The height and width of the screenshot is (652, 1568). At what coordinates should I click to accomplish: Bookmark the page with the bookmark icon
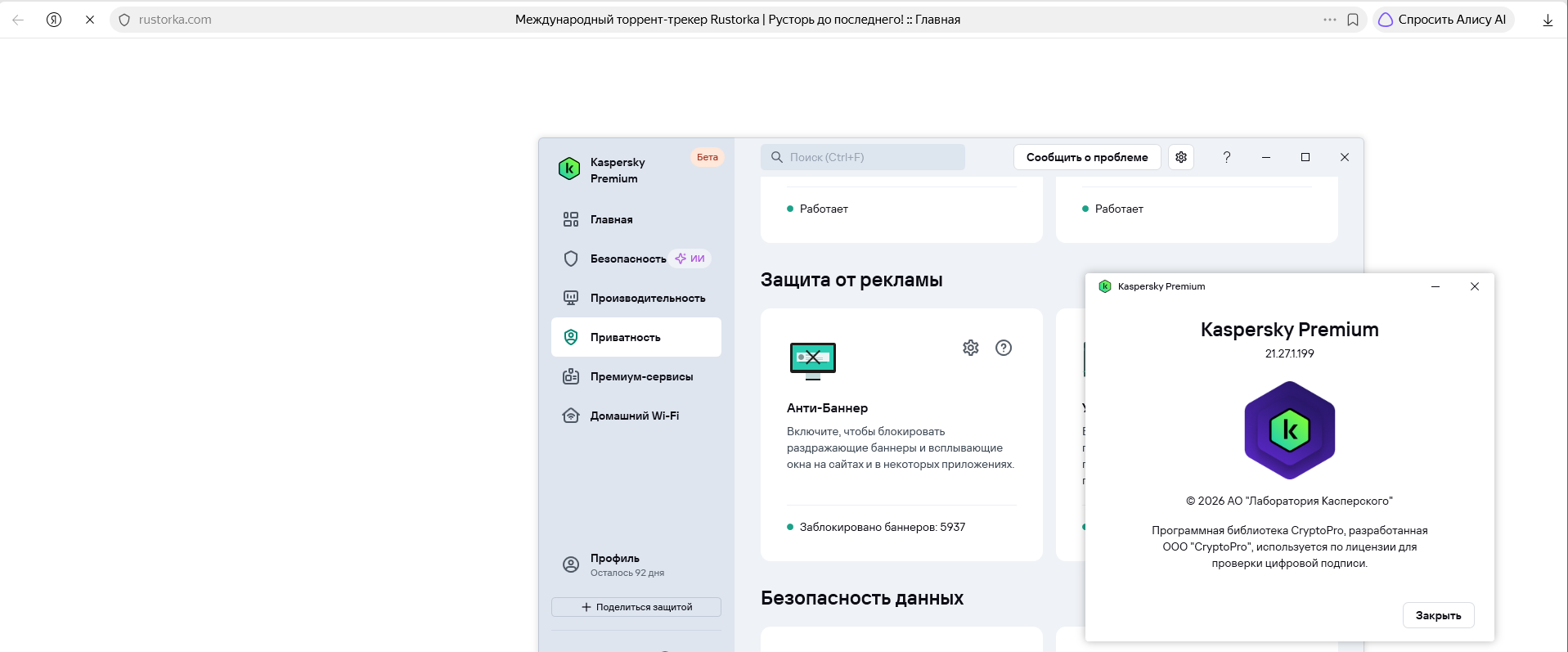point(1353,20)
